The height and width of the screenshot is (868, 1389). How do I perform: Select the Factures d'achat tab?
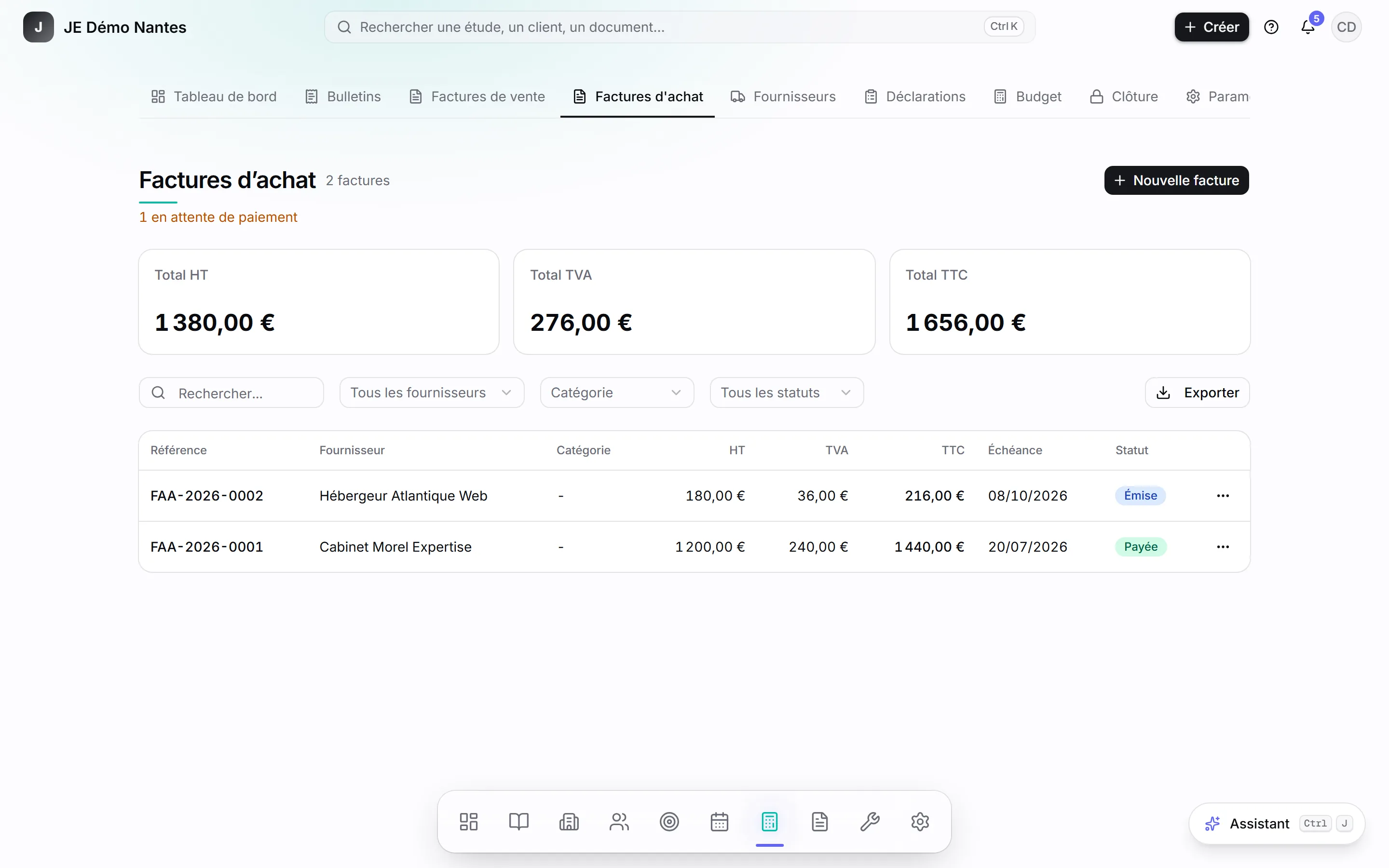pos(638,96)
